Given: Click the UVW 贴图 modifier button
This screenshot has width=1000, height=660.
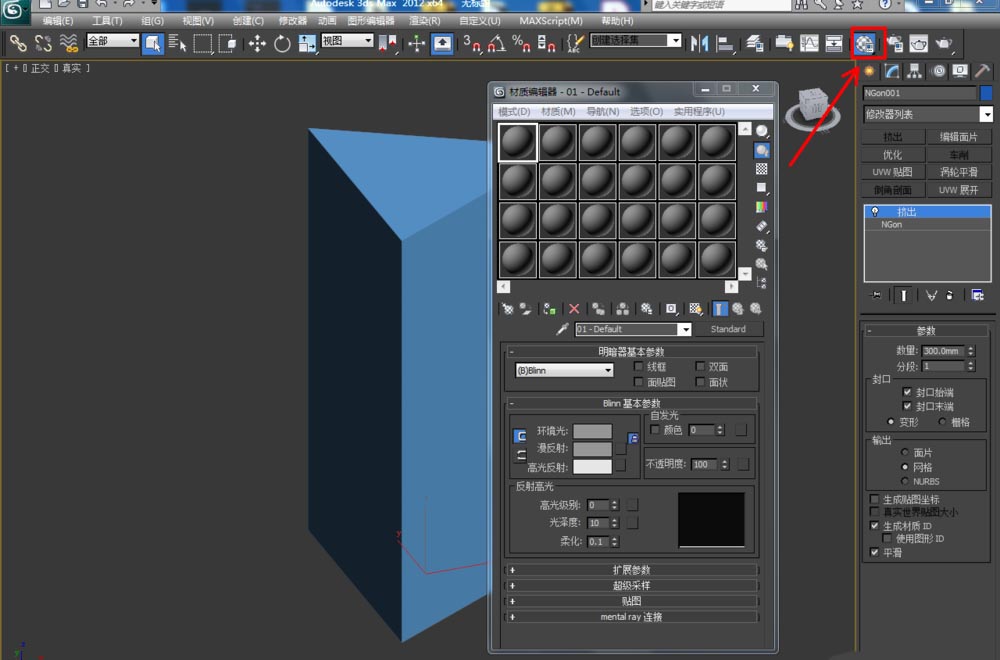Looking at the screenshot, I should point(892,172).
